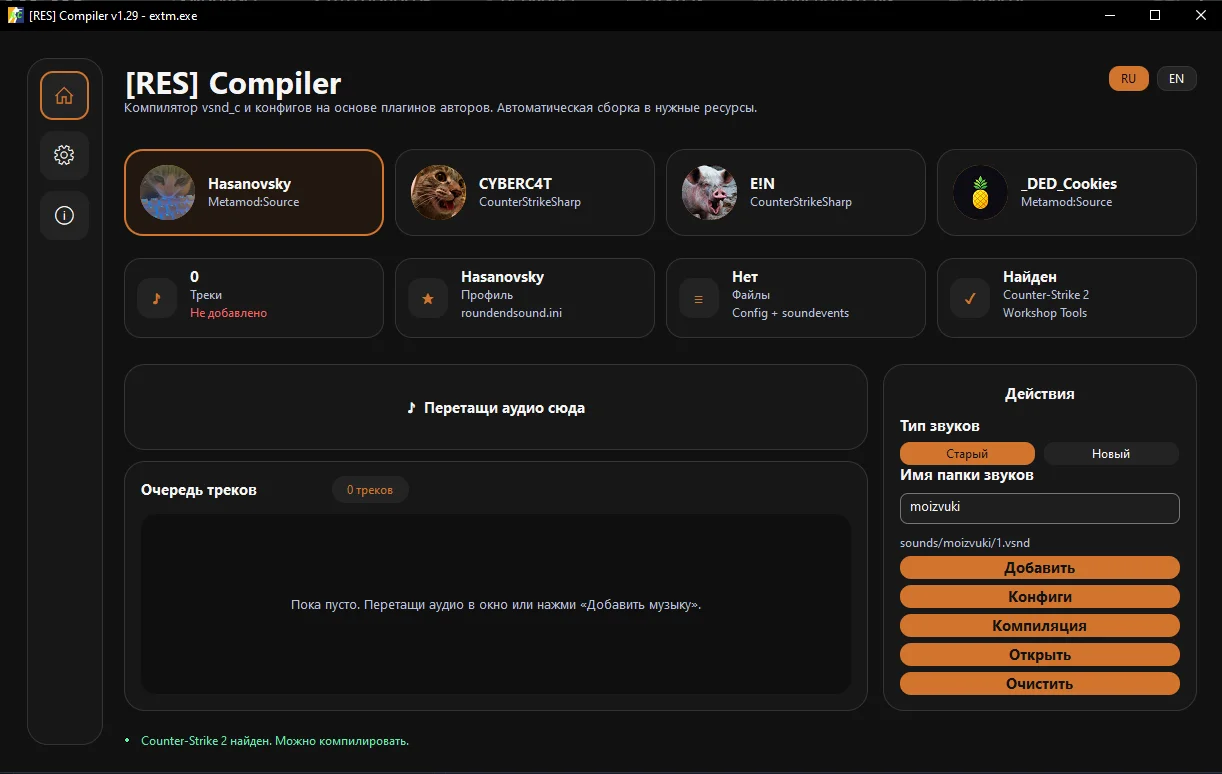Select the Старый sound type
The image size is (1222, 774).
[967, 454]
